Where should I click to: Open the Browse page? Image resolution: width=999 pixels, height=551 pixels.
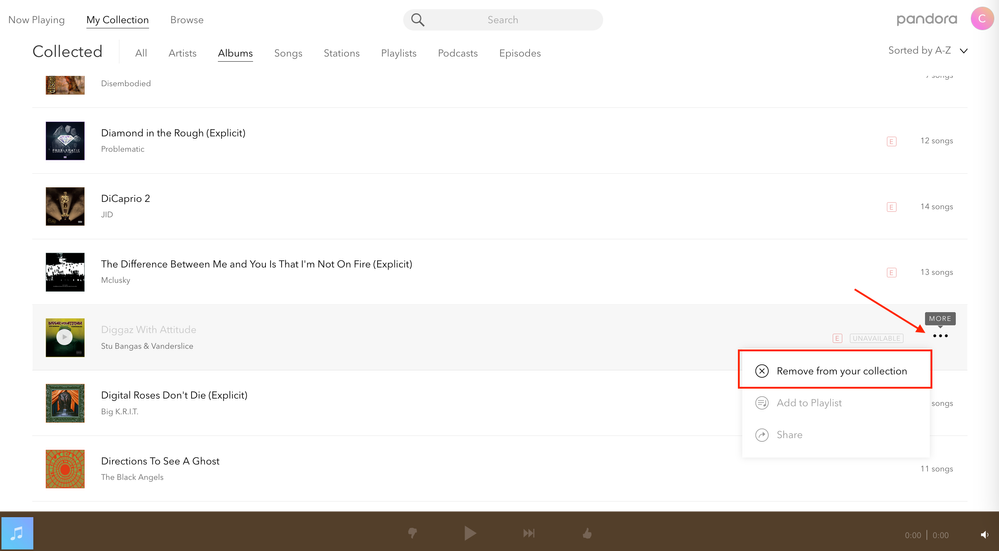[186, 20]
